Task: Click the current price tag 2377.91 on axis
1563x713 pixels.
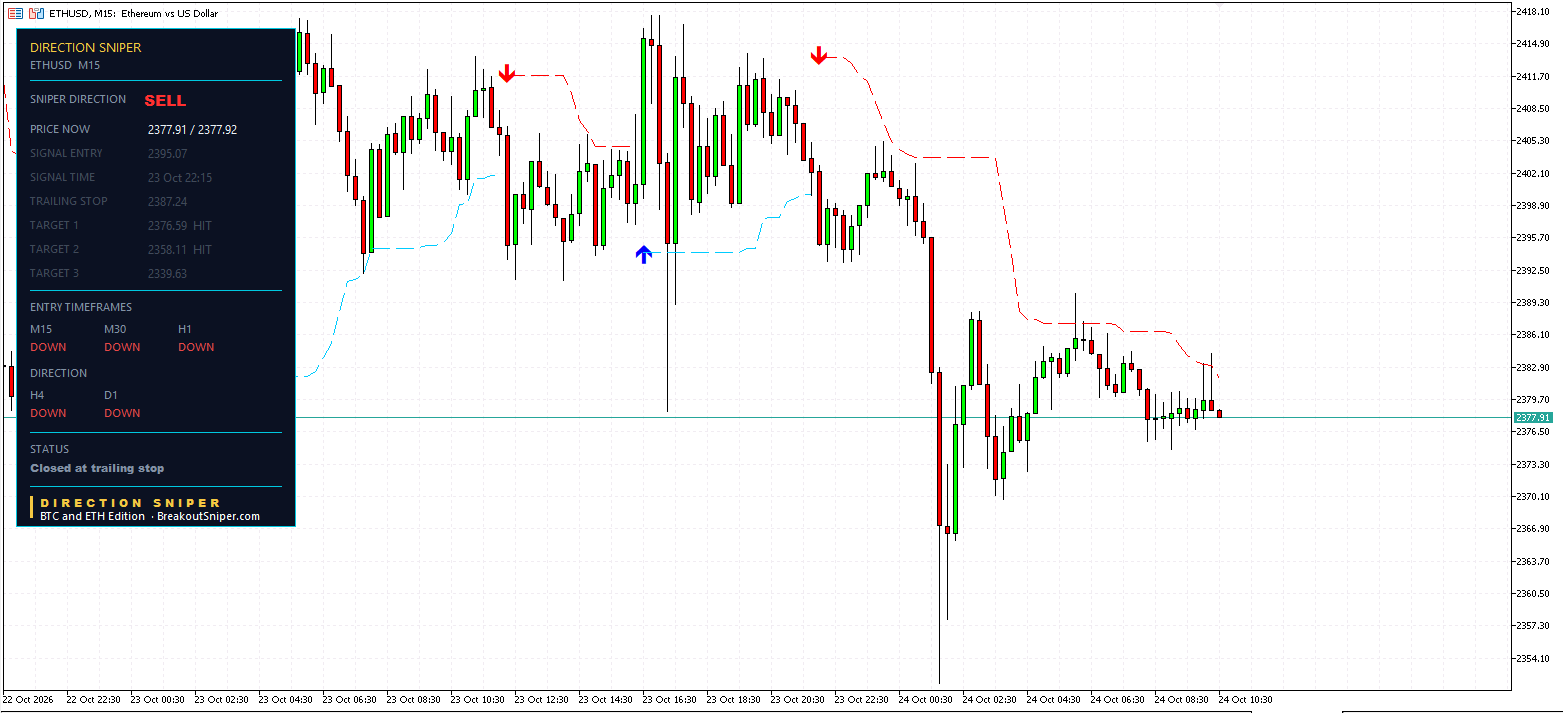Action: [1532, 417]
